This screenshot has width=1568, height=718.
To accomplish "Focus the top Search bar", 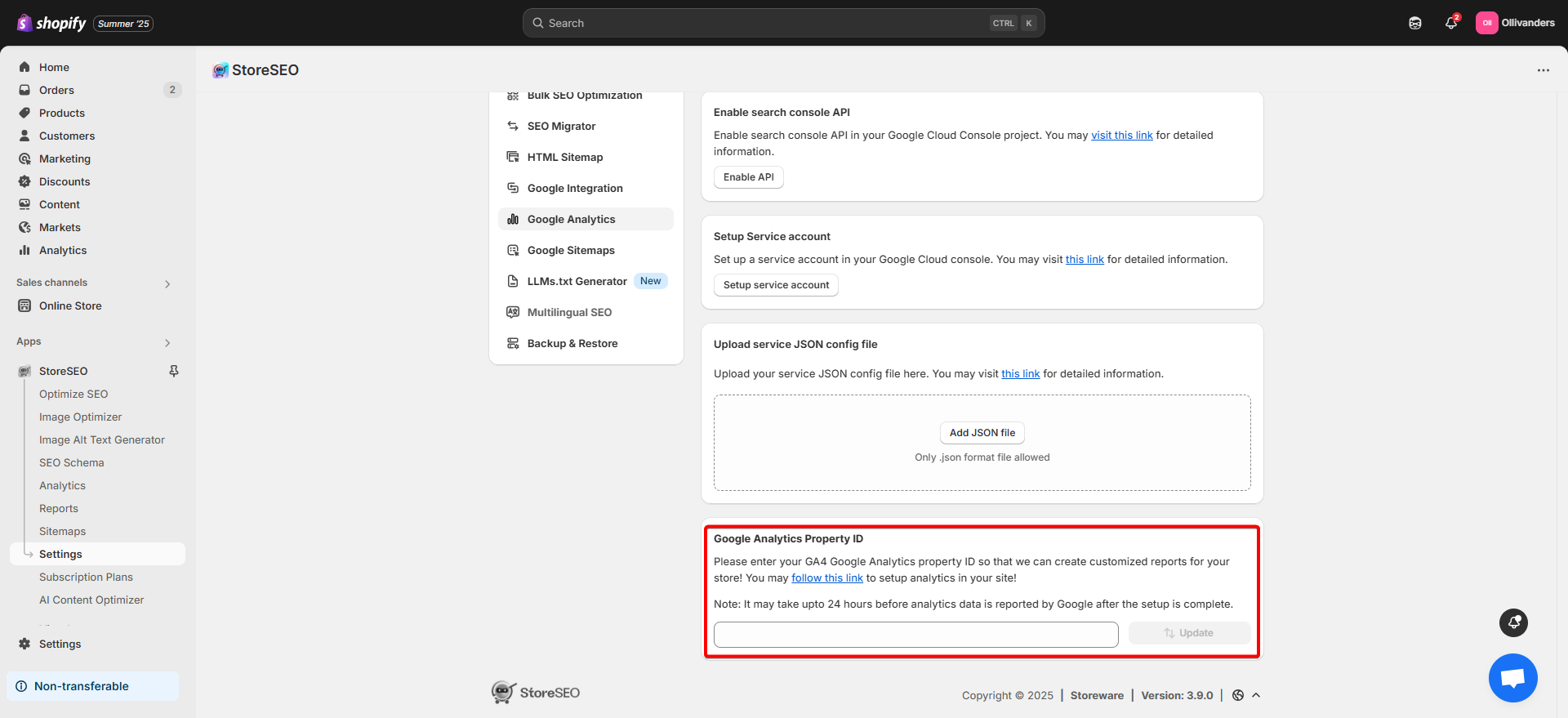I will (x=784, y=23).
